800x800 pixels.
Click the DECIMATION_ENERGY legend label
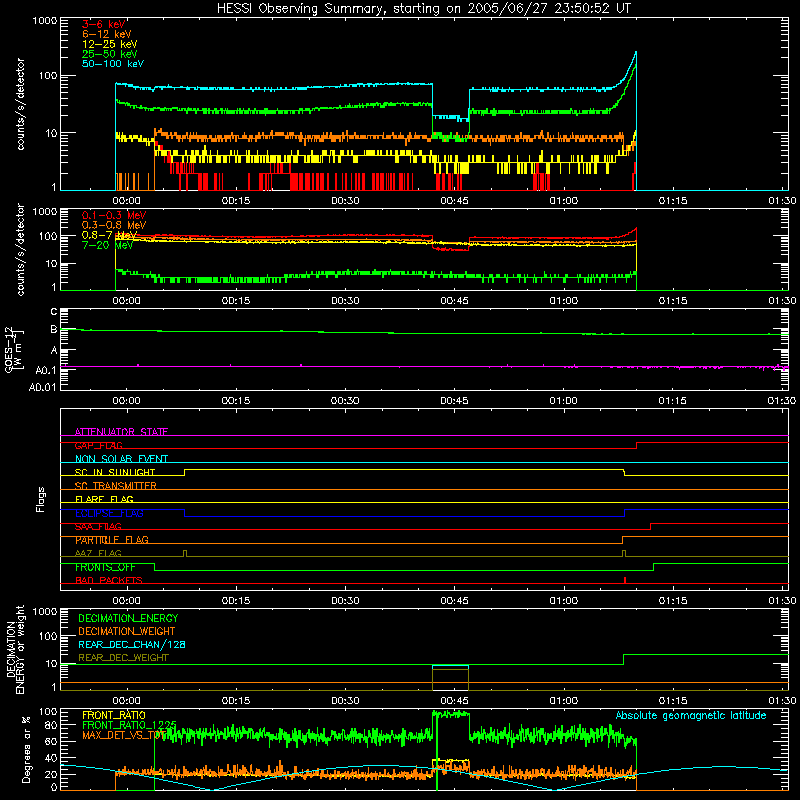coord(128,618)
